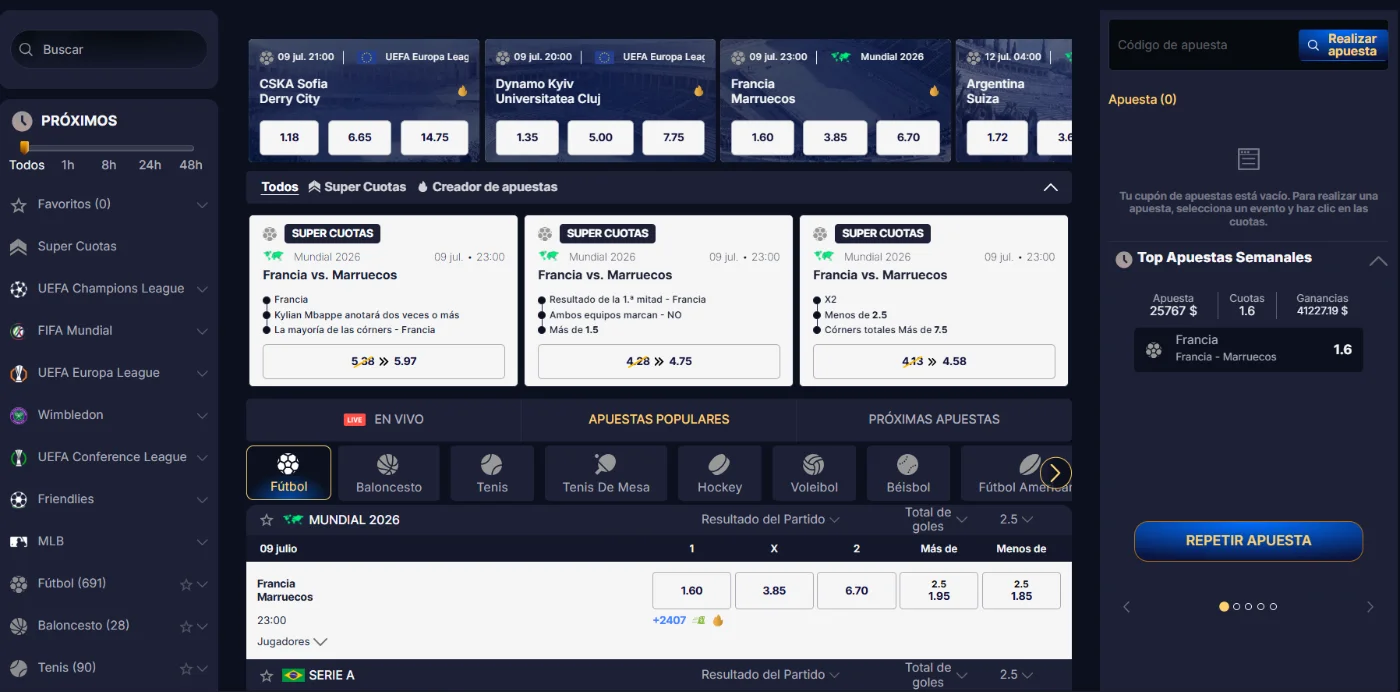1400x692 pixels.
Task: Select the Fútbol sport icon tab
Action: 288,472
